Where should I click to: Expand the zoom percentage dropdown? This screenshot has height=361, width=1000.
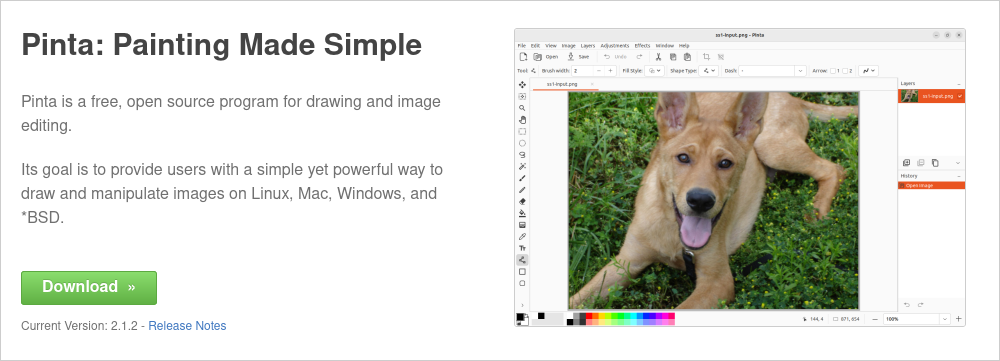[x=945, y=319]
